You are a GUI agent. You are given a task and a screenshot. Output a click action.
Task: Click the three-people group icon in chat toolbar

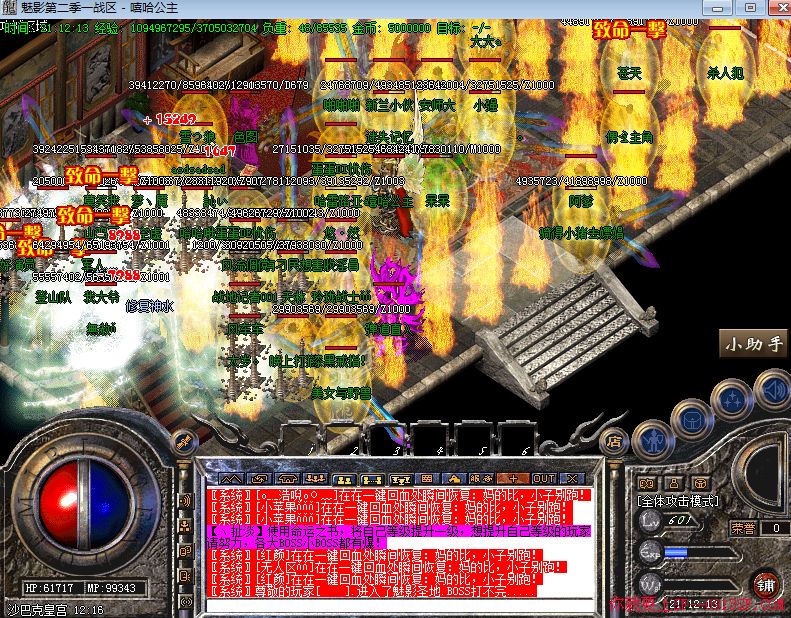point(316,478)
